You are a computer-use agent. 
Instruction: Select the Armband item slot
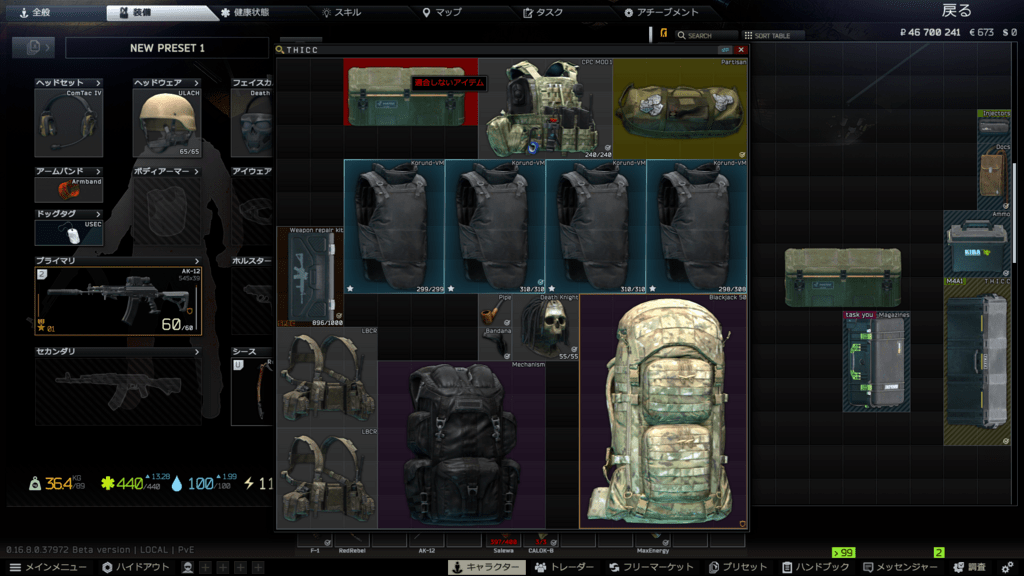click(x=69, y=189)
